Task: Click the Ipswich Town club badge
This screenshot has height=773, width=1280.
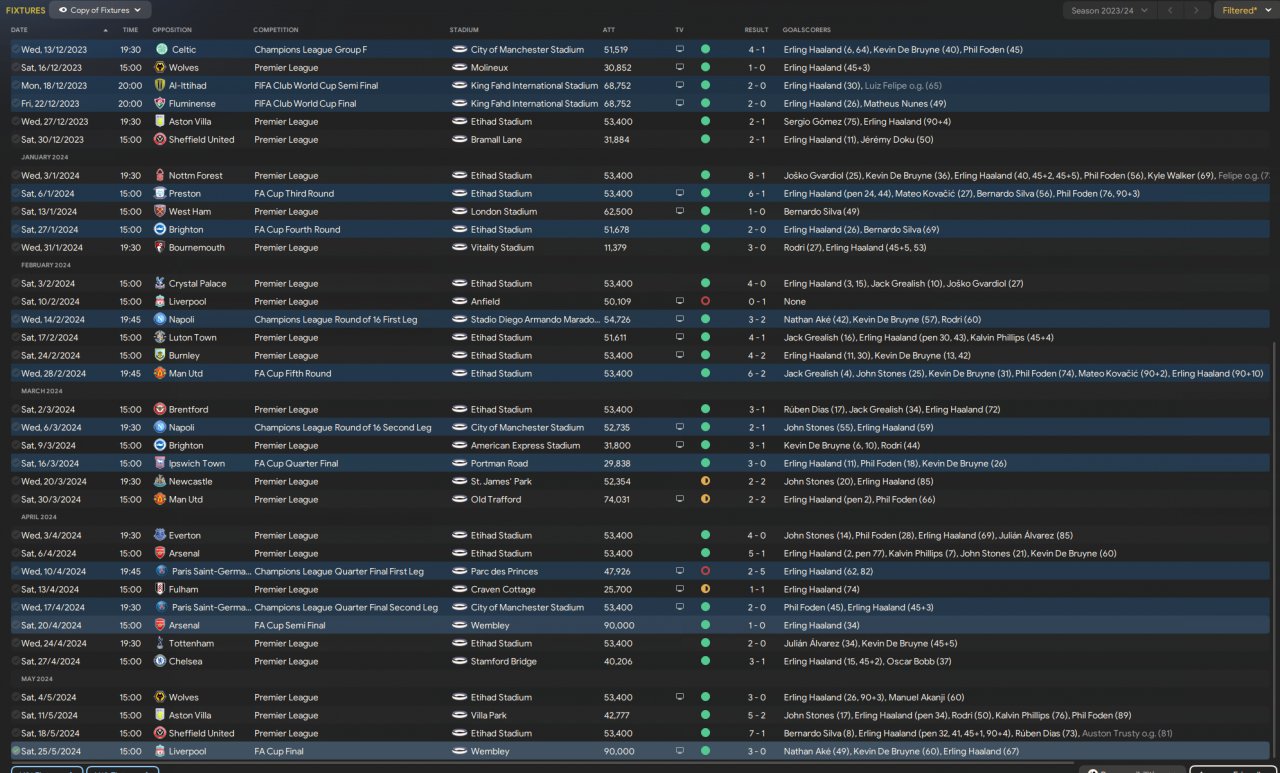Action: [x=160, y=463]
